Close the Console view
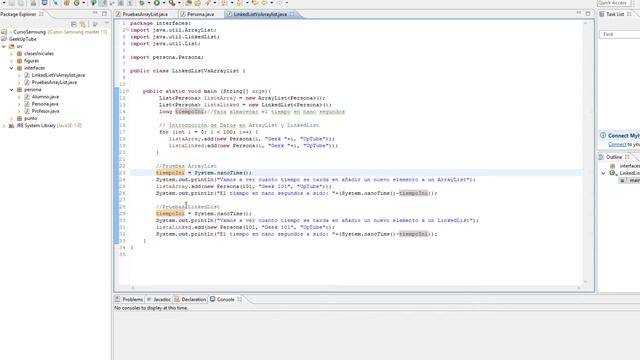640x360 pixels. click(x=240, y=299)
